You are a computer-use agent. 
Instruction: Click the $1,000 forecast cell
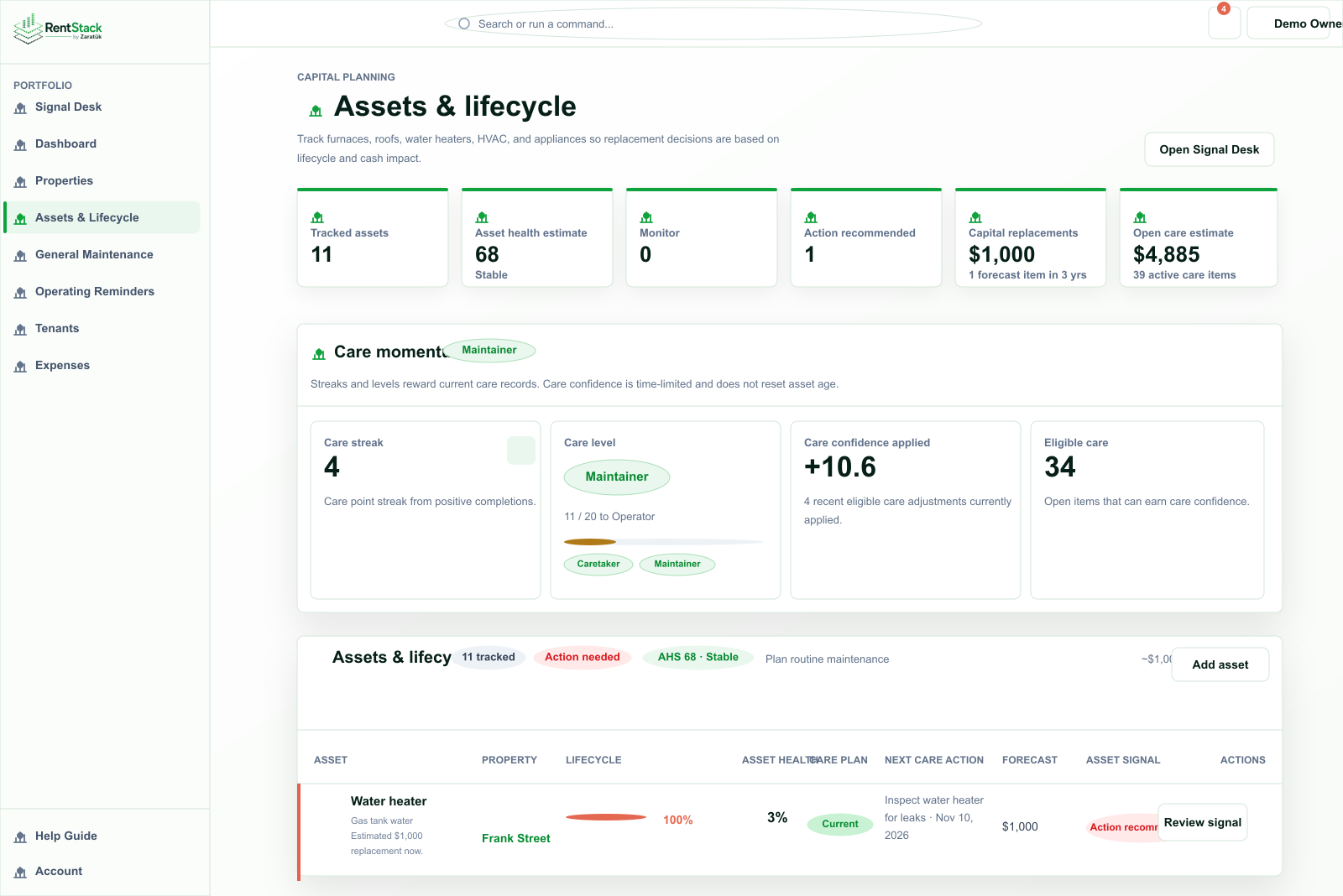[x=1020, y=826]
